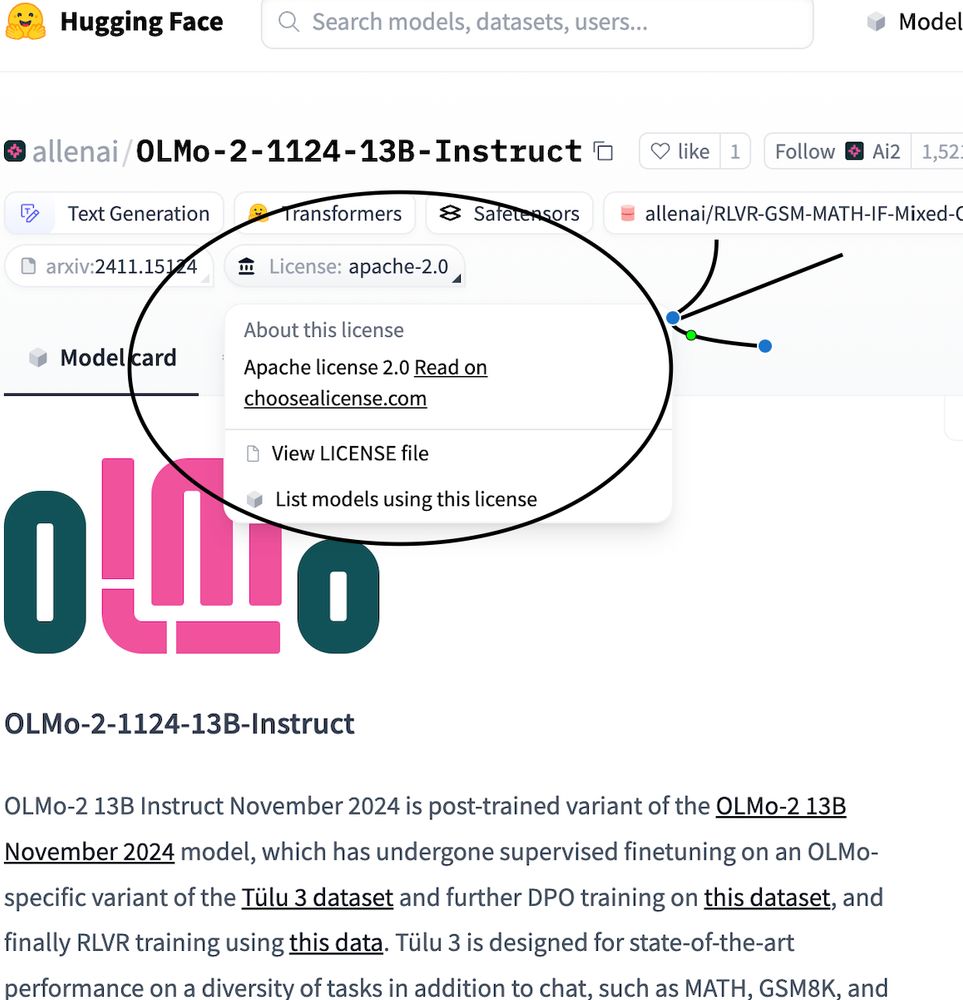Click the like count of 1
The width and height of the screenshot is (963, 1000).
[735, 151]
